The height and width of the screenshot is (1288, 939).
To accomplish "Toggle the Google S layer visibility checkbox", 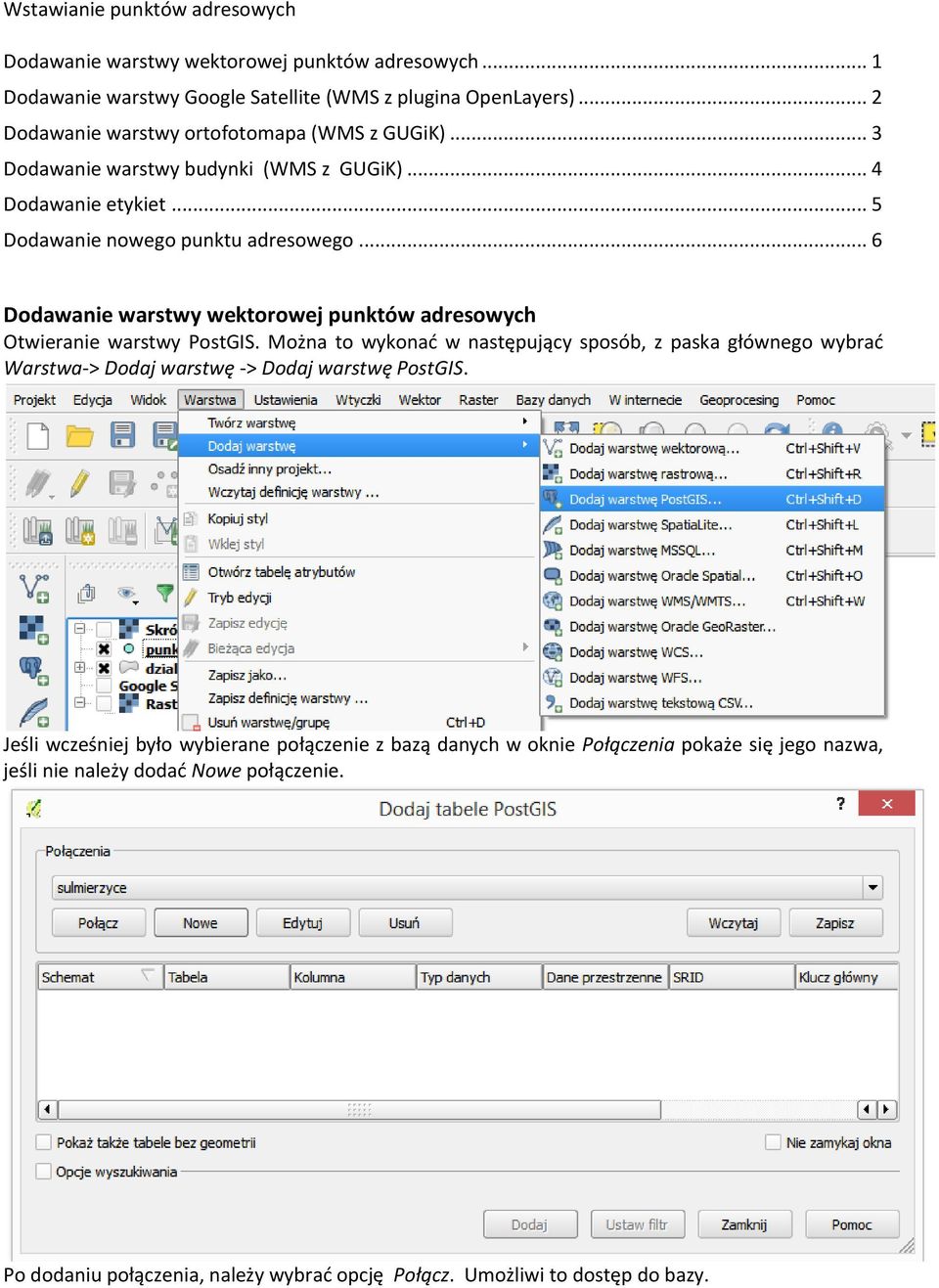I will 104,686.
